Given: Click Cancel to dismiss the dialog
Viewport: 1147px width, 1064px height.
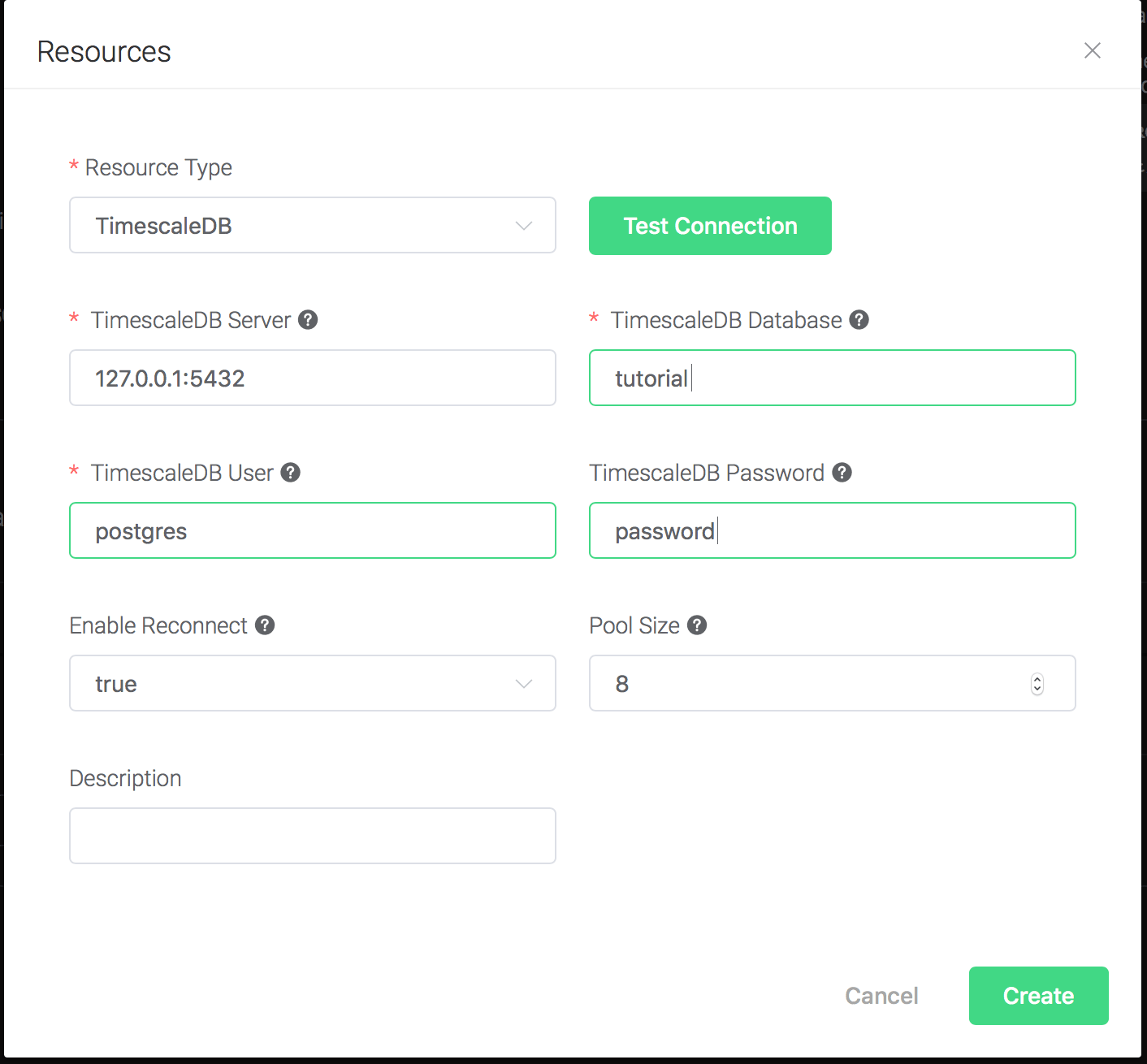Looking at the screenshot, I should click(881, 996).
